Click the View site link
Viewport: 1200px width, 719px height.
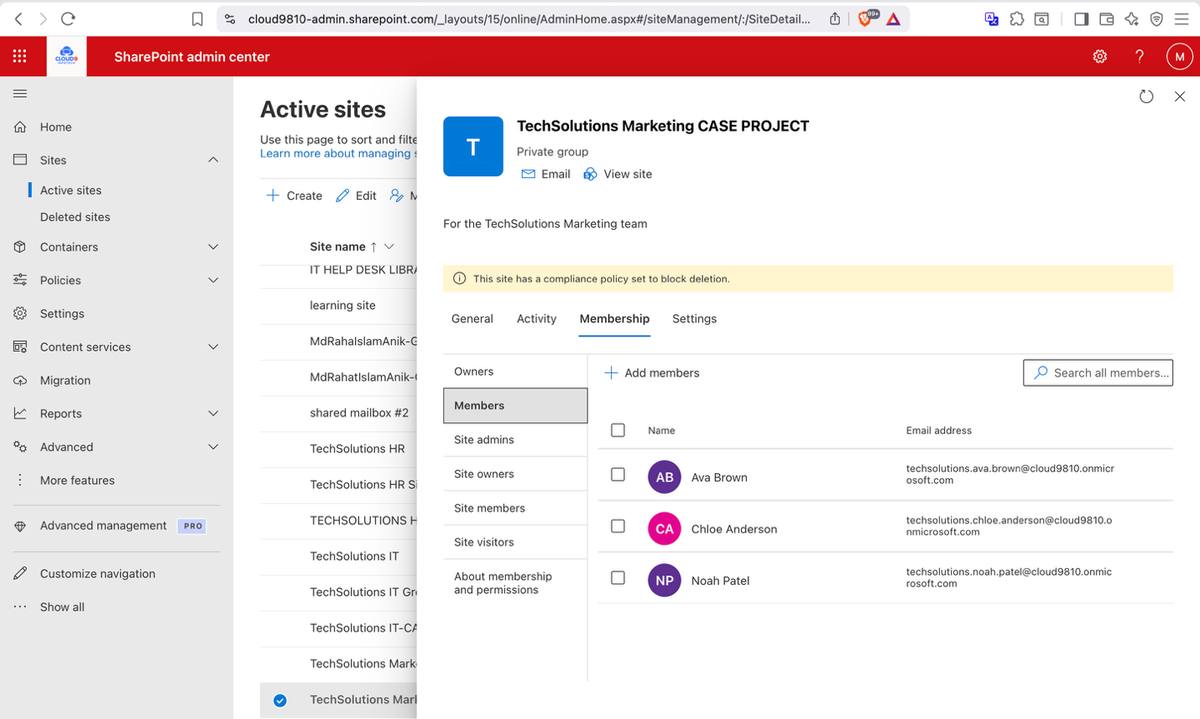[617, 174]
